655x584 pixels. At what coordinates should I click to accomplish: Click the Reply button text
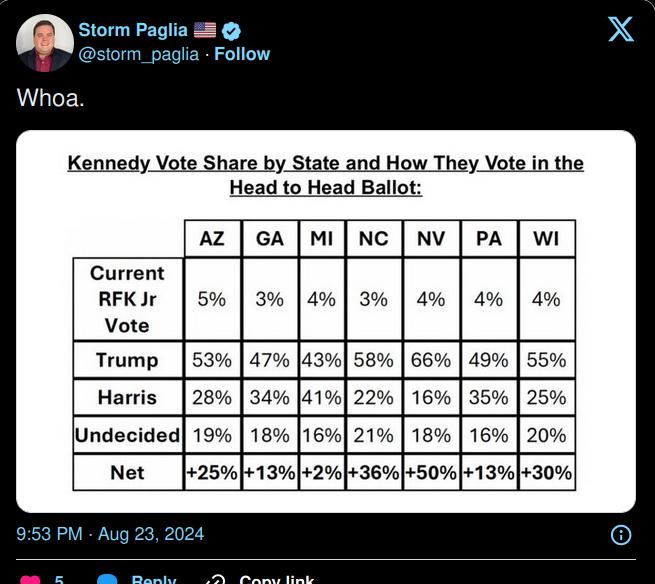(154, 579)
